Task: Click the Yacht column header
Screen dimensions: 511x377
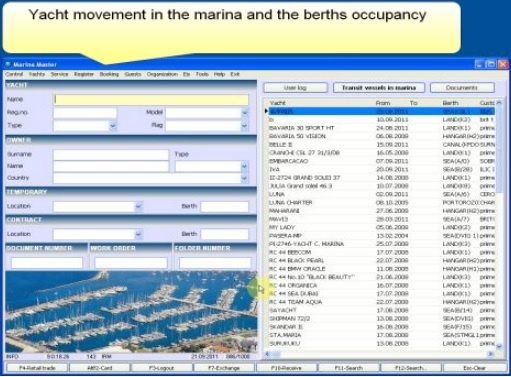Action: [x=278, y=103]
